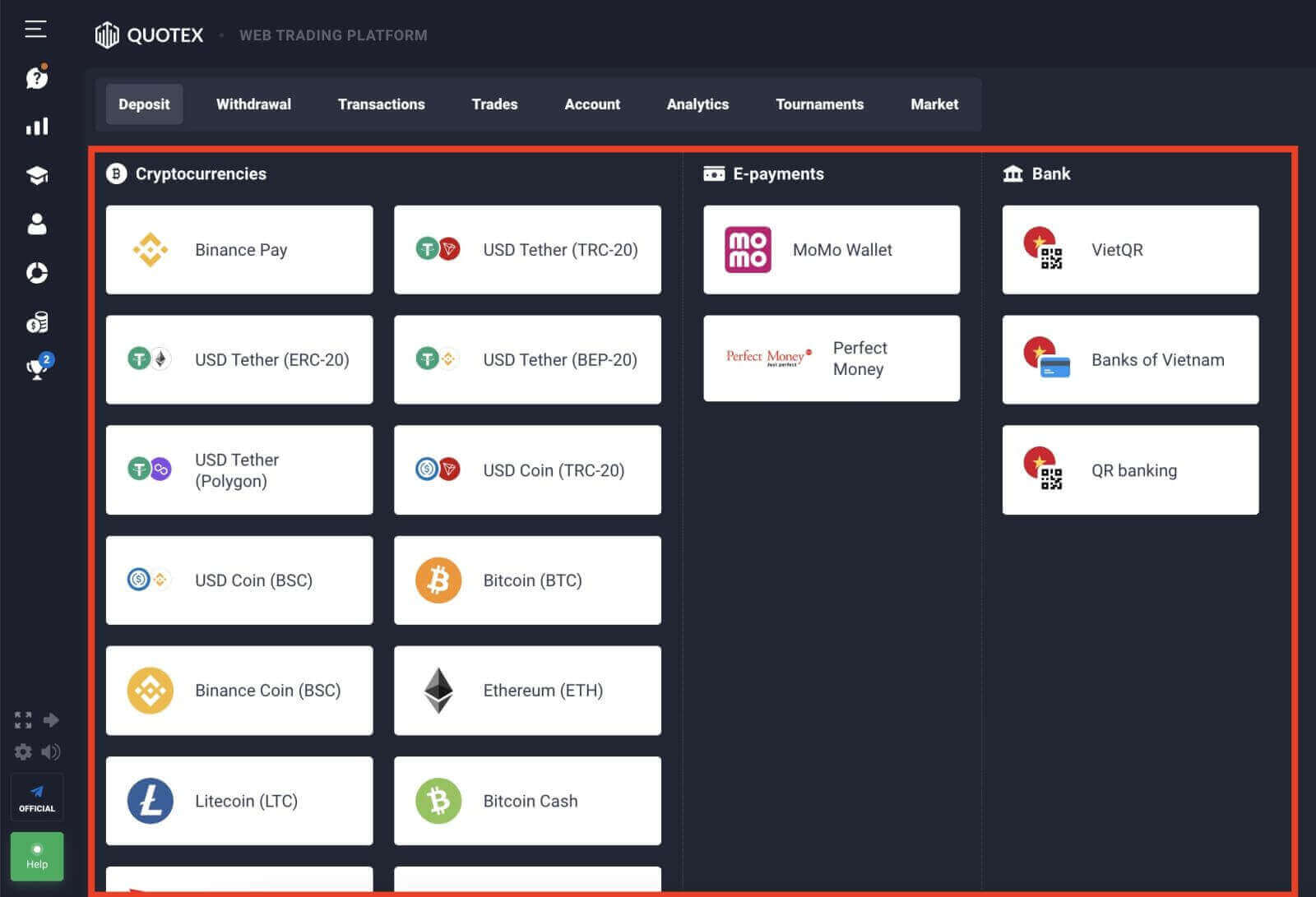Open the settings gear icon
Screen dimensions: 1316x897
pyautogui.click(x=23, y=751)
